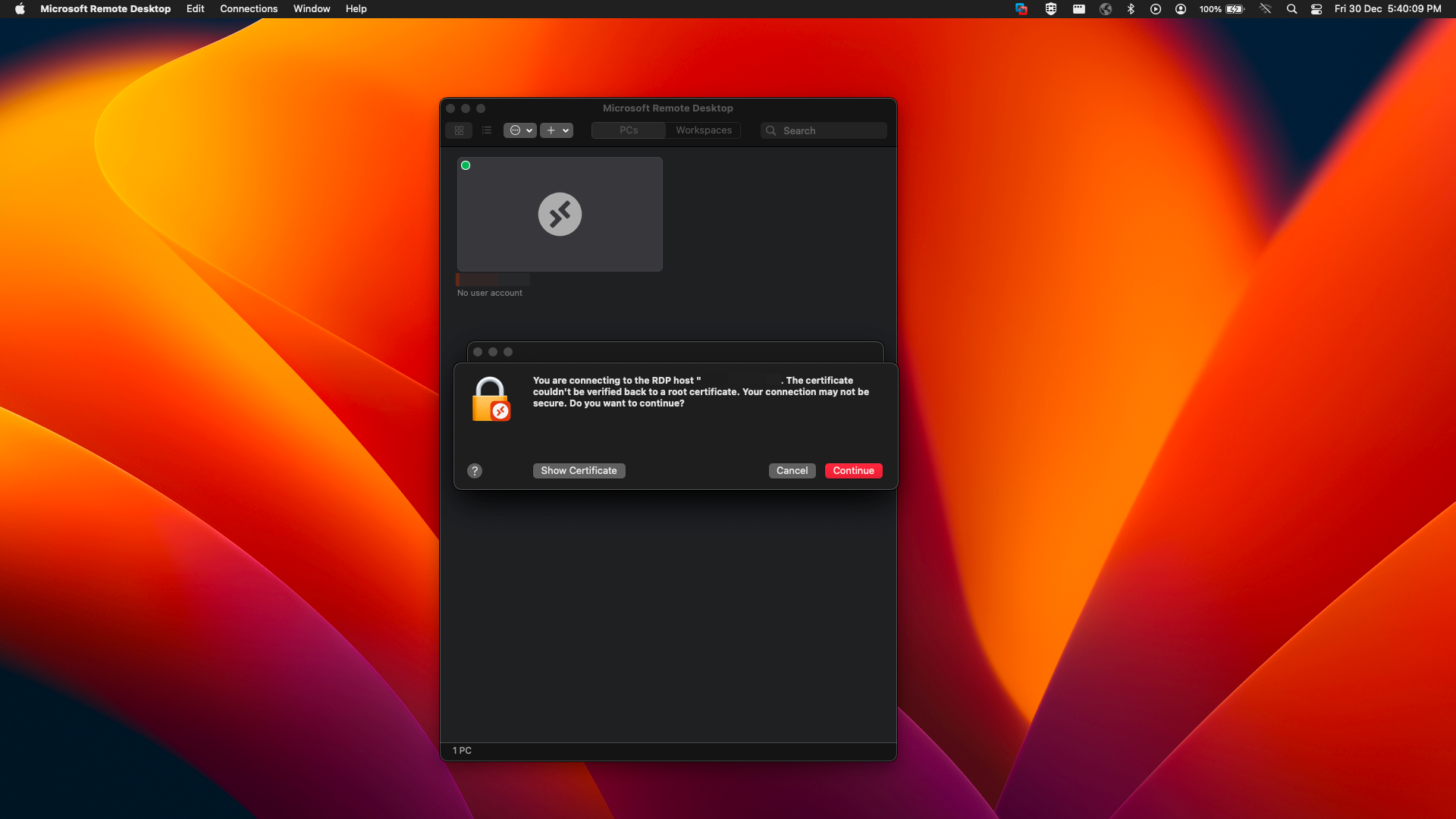Click the play circle menu bar icon
1456x819 pixels.
1156,9
